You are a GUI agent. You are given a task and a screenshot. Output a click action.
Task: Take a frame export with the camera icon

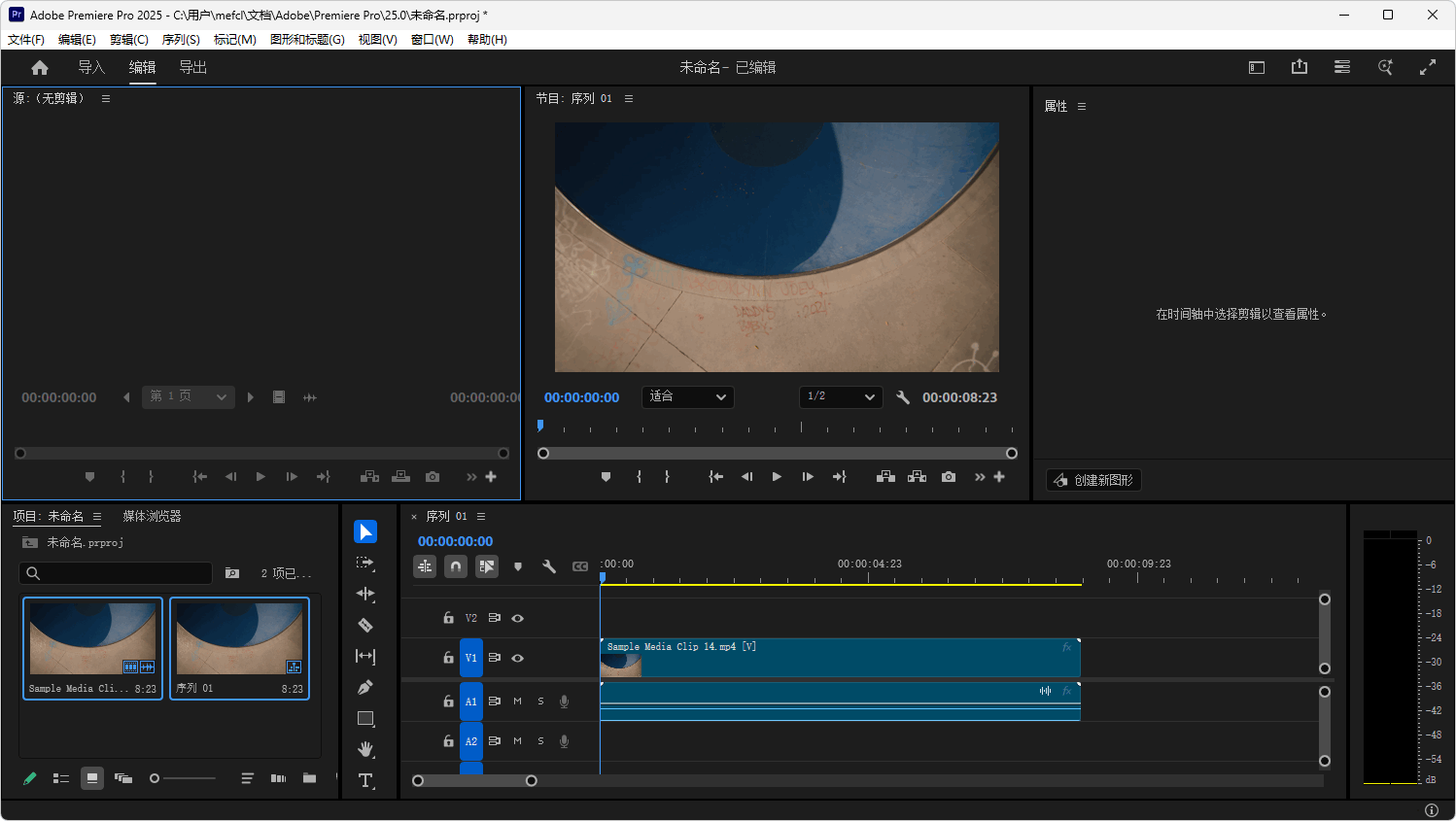point(948,476)
